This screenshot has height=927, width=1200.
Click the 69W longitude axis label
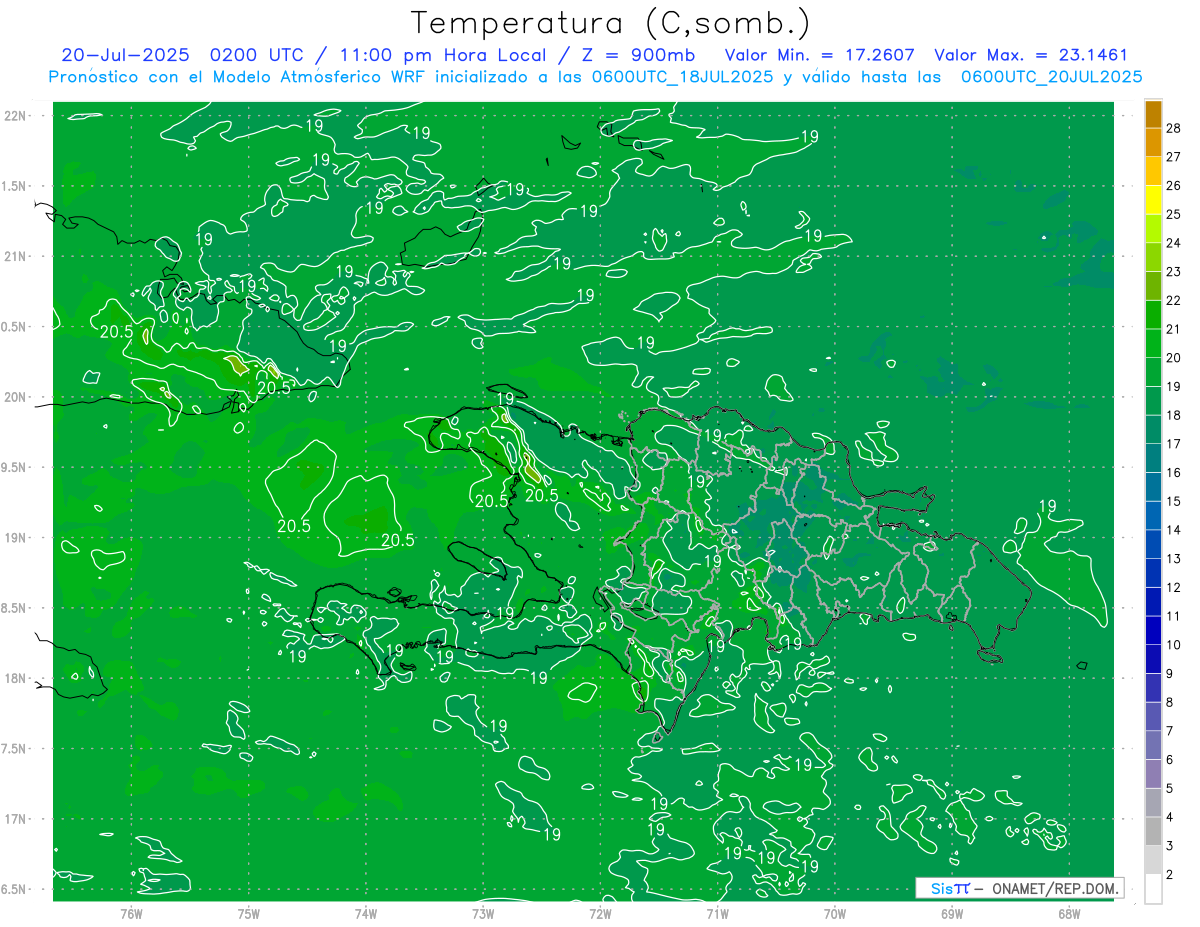tap(952, 914)
